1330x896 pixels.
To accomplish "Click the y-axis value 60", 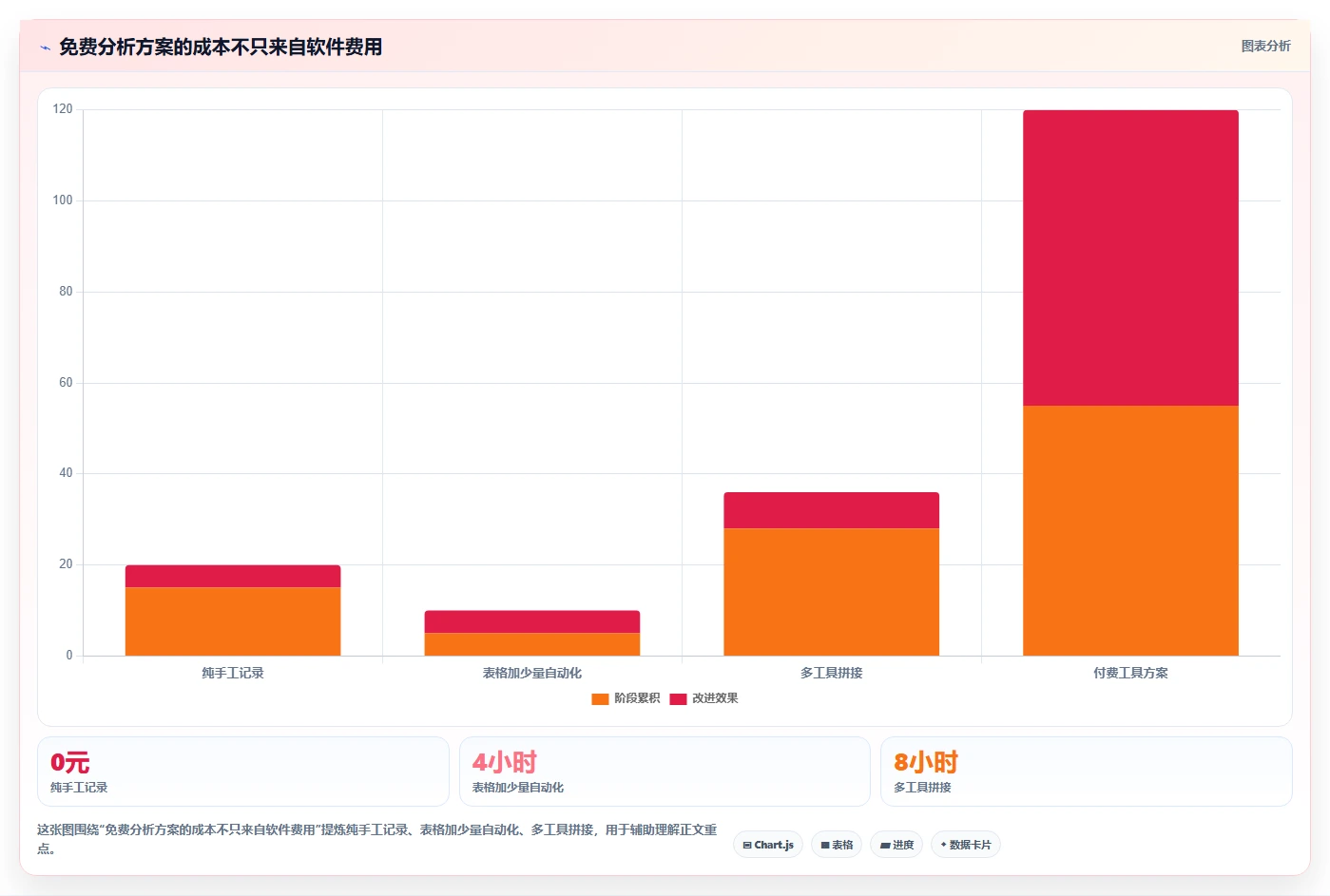I will [66, 383].
